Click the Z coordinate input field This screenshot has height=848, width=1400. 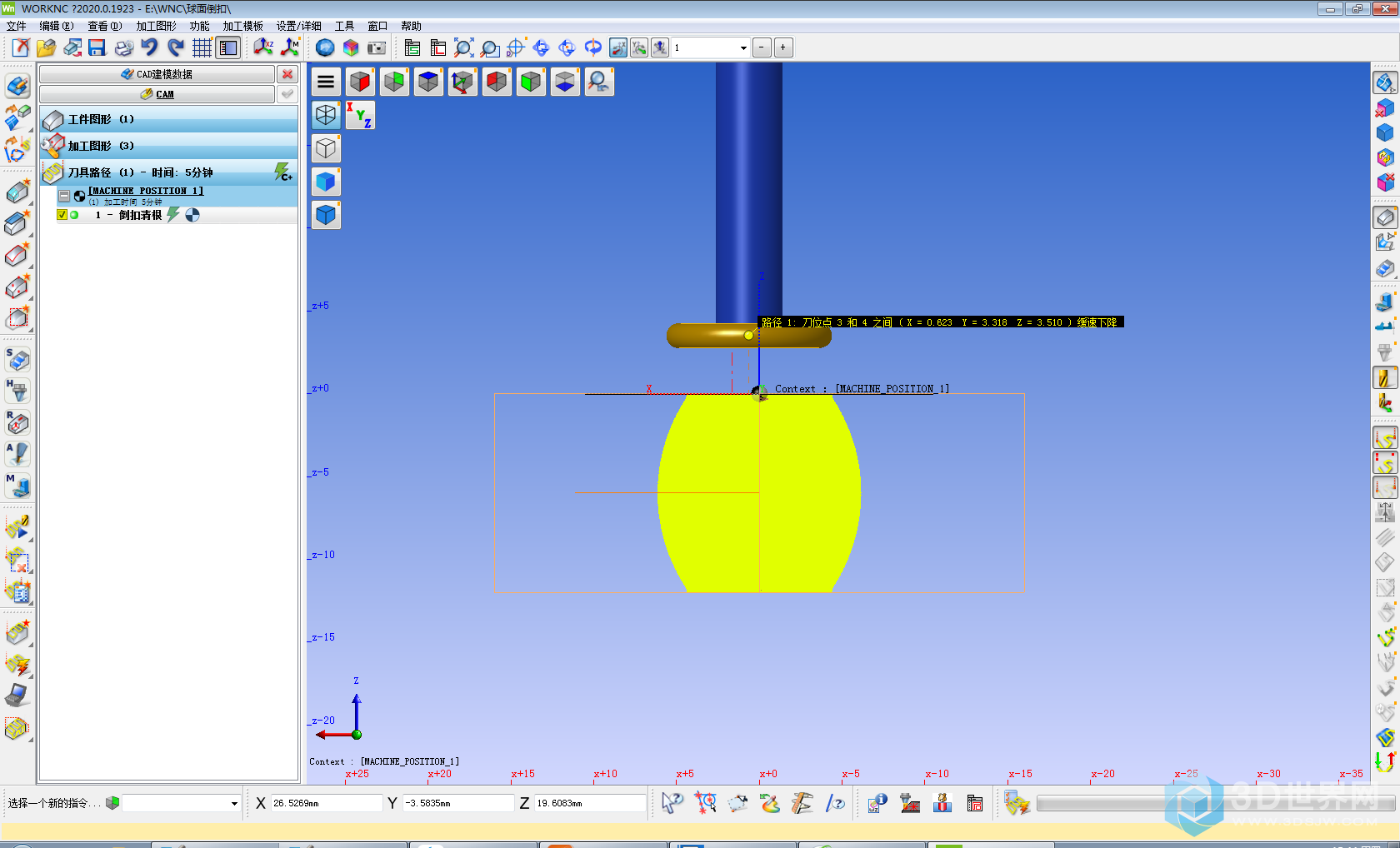click(590, 803)
